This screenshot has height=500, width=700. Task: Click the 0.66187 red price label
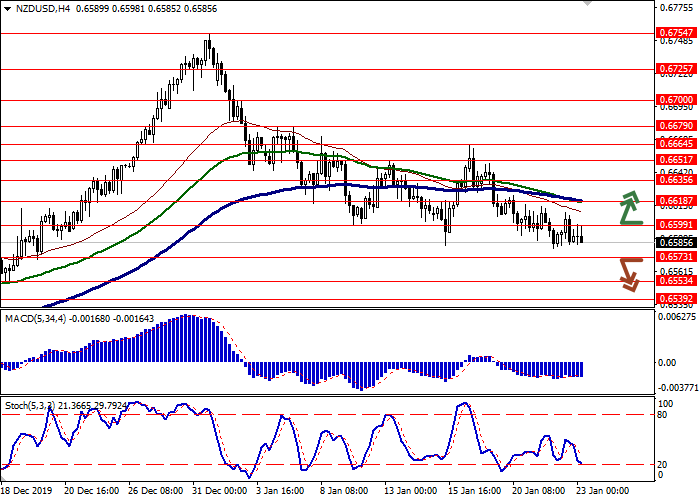(676, 201)
